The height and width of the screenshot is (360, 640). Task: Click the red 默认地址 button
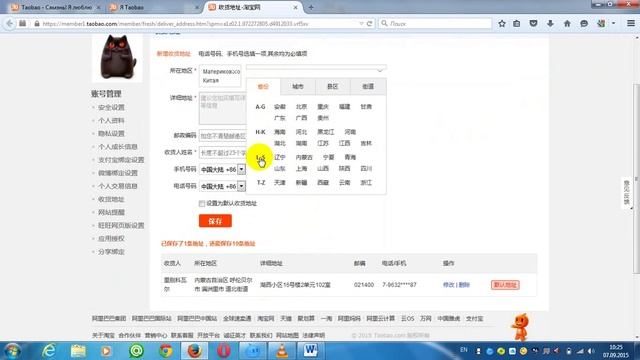505,285
